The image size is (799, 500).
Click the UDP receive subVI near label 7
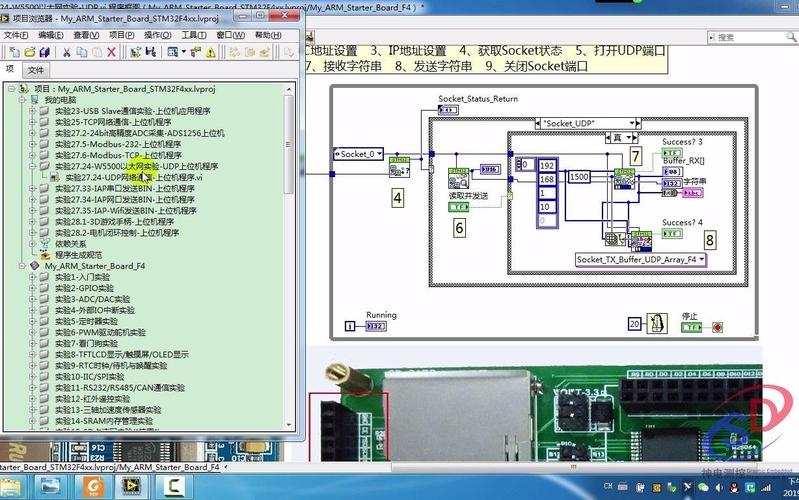[x=624, y=179]
